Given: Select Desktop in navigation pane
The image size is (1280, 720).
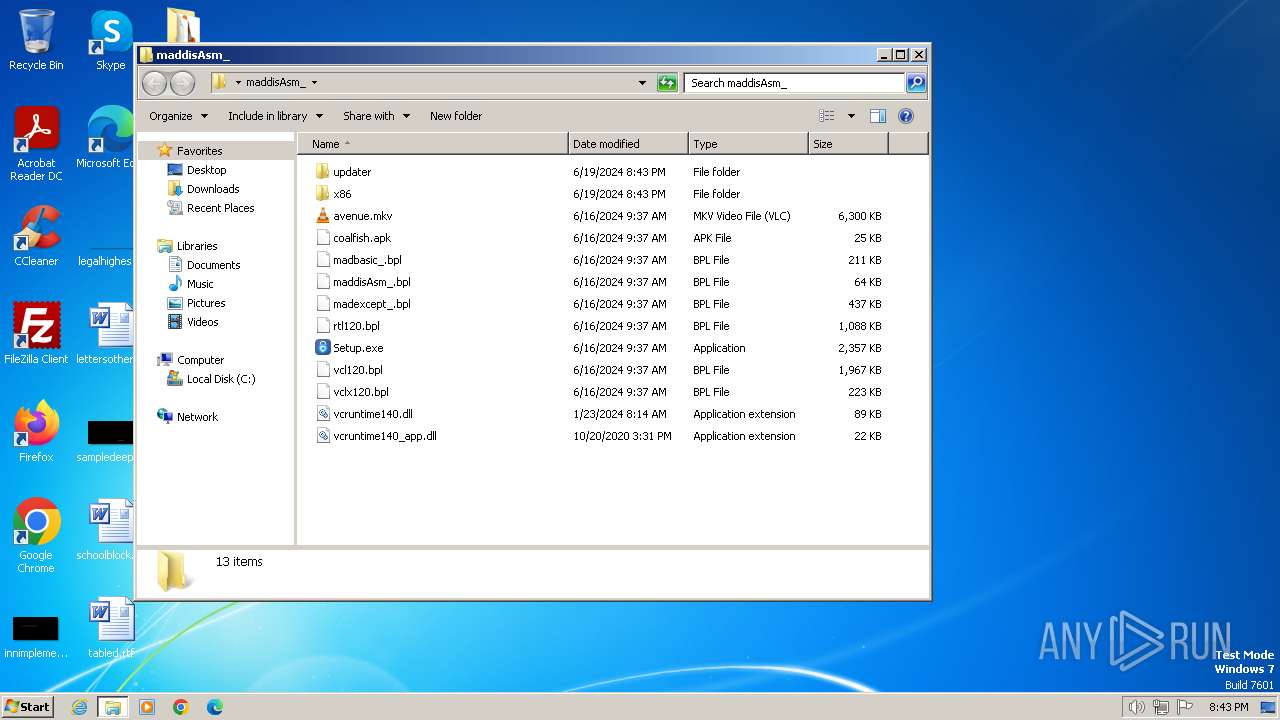Looking at the screenshot, I should (206, 170).
